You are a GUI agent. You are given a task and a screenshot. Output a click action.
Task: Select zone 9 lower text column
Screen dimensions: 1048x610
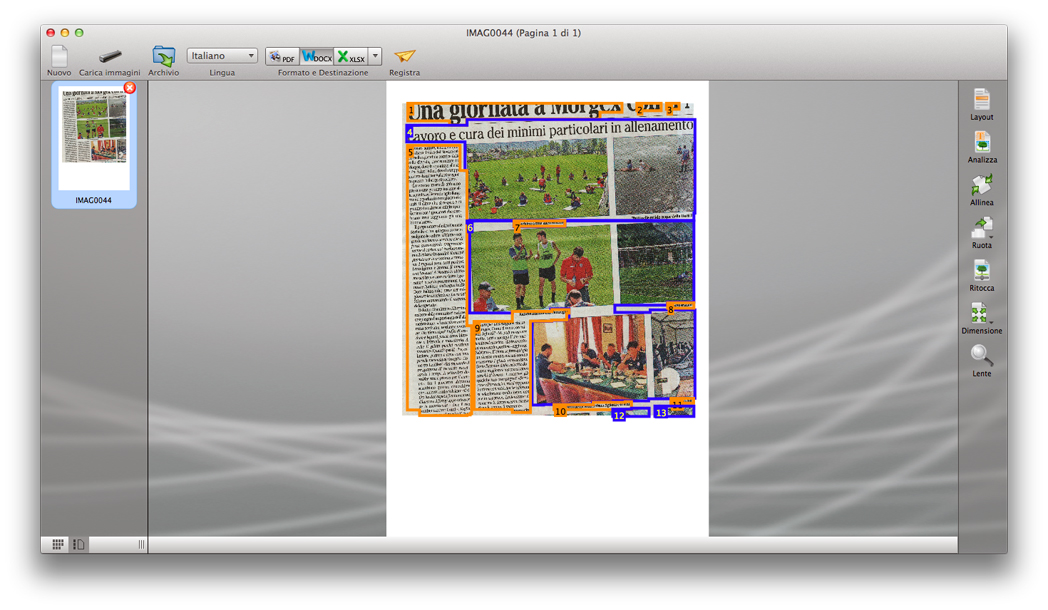tap(501, 366)
